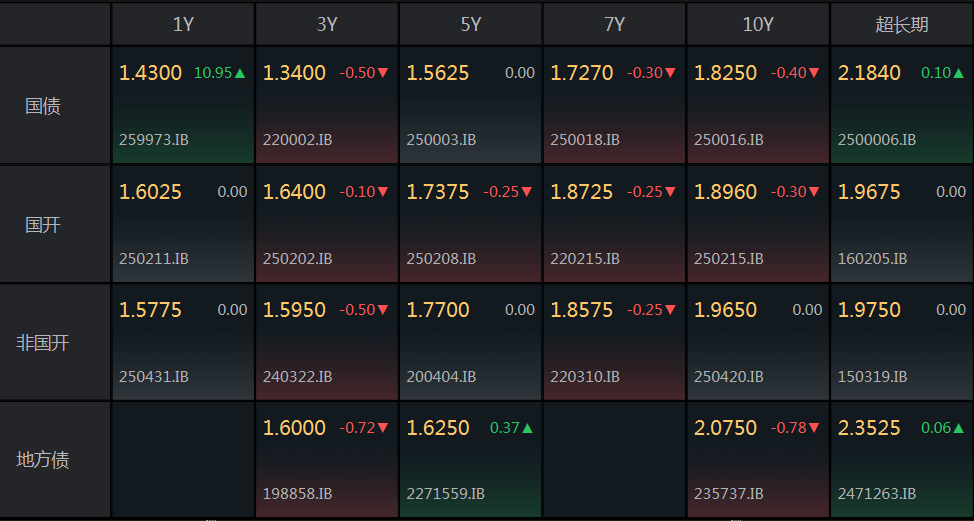Click the green up arrow in 地方债 5Y cell
This screenshot has width=974, height=521.
[x=527, y=428]
